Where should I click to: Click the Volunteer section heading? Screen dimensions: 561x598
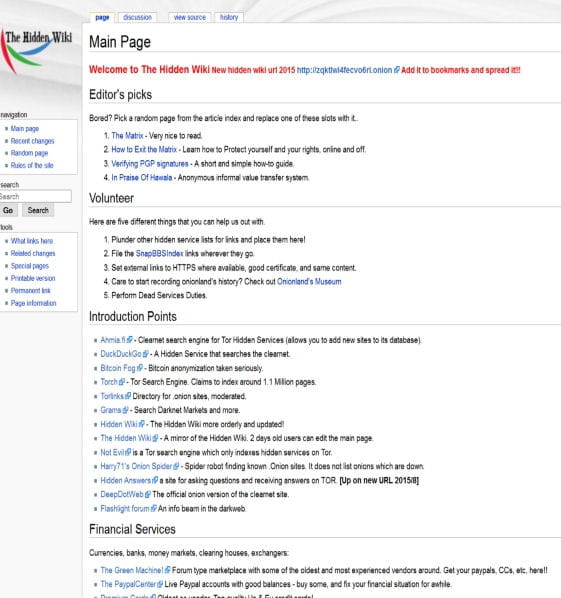click(x=111, y=198)
